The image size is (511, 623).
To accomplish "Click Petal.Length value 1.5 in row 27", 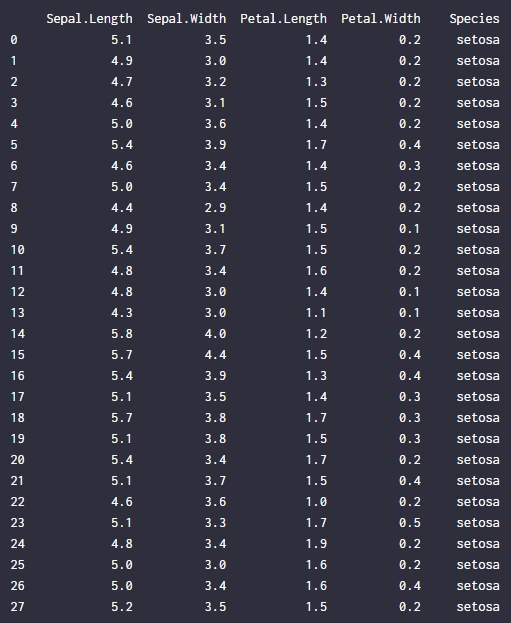I will (x=316, y=607).
